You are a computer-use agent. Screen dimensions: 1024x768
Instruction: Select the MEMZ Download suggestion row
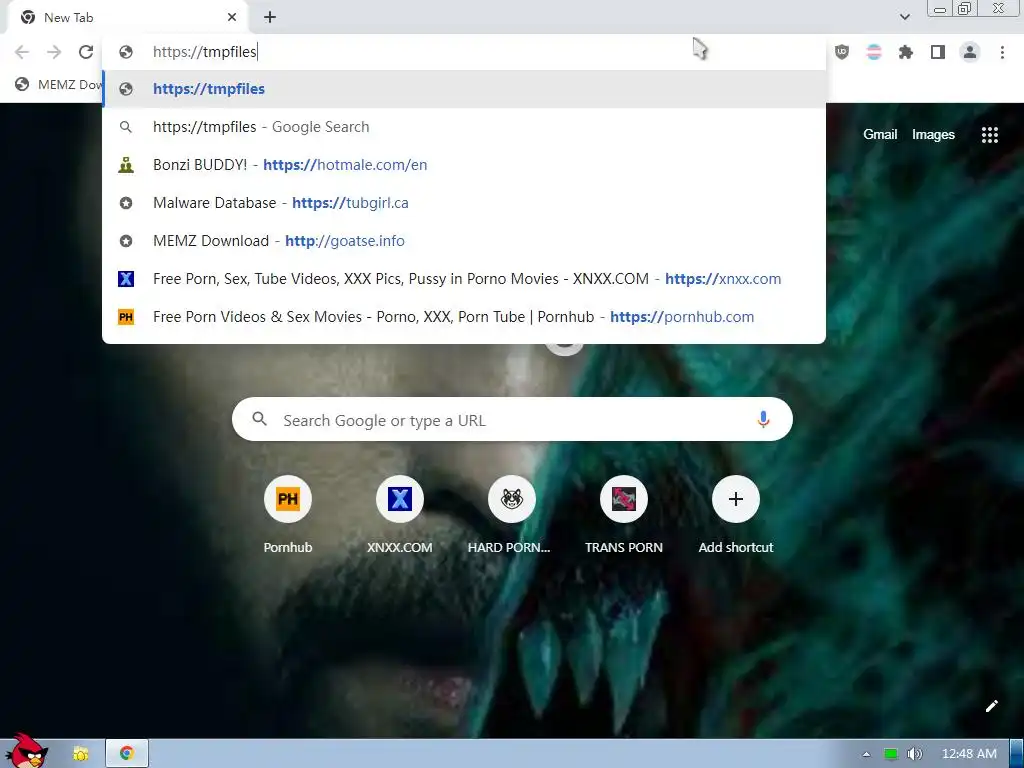464,240
